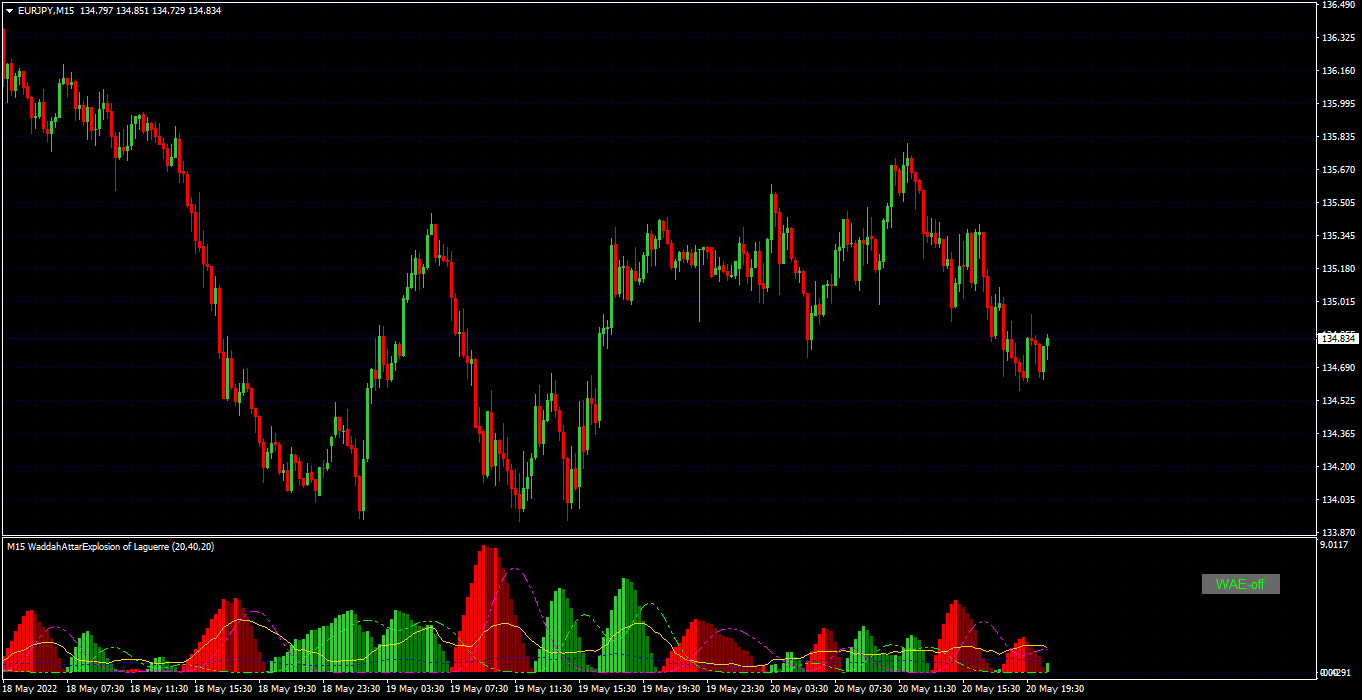Screen dimensions: 1362x700
Task: Click the 19 May 03:30 time label
Action: point(415,689)
